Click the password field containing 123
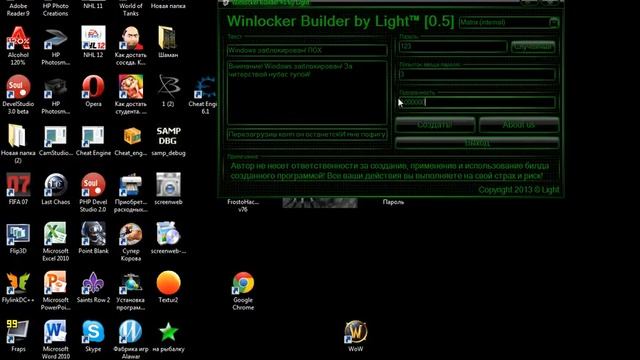 tap(453, 47)
